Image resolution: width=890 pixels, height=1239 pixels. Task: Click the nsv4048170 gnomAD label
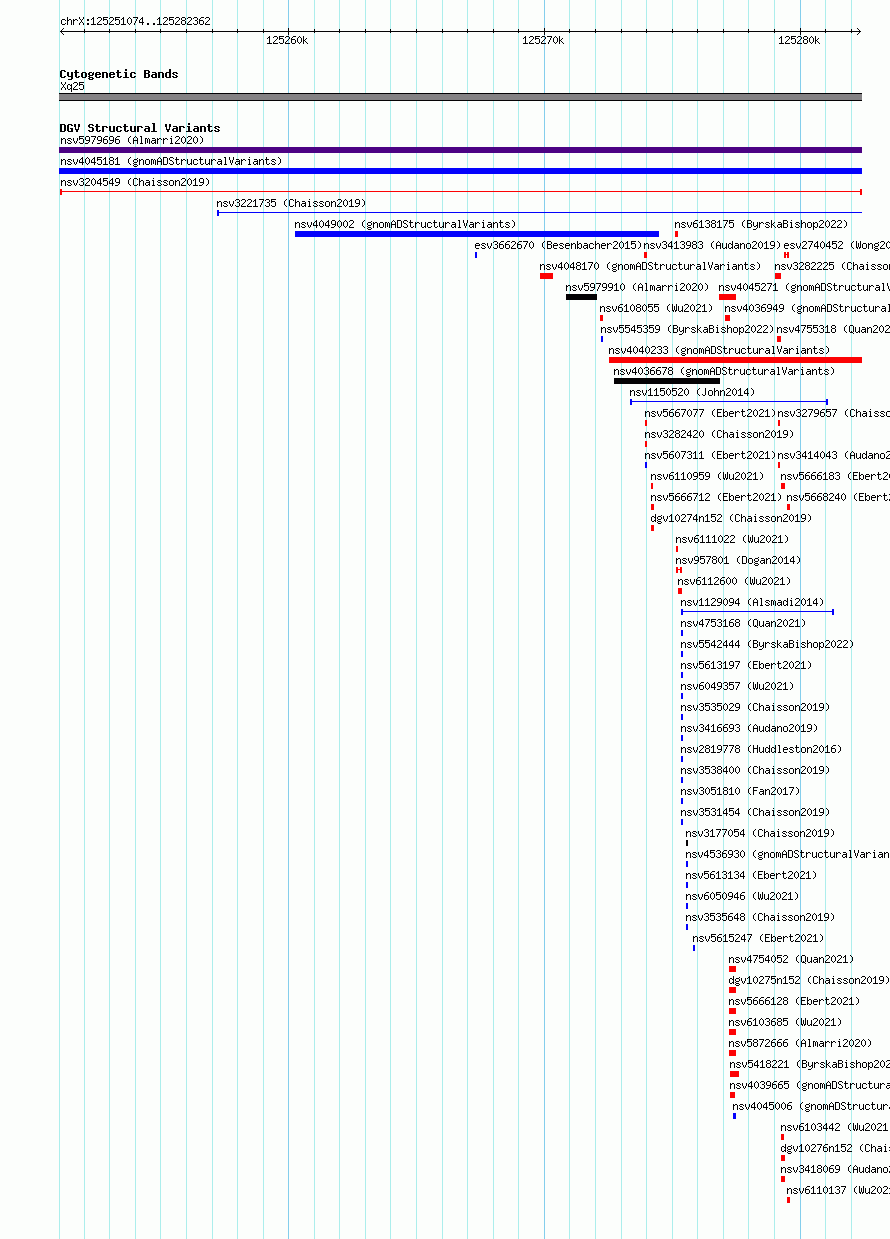(650, 266)
